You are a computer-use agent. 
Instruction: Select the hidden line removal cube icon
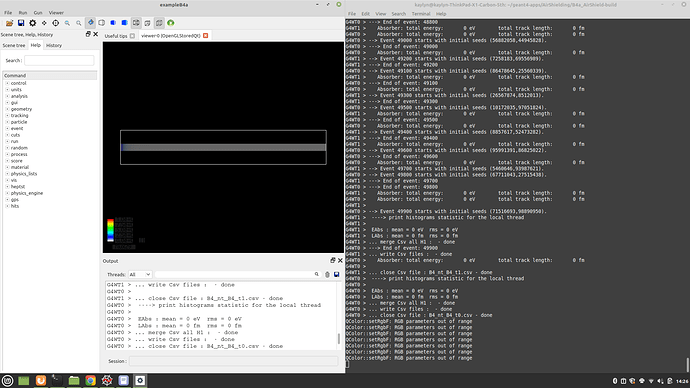[102, 23]
